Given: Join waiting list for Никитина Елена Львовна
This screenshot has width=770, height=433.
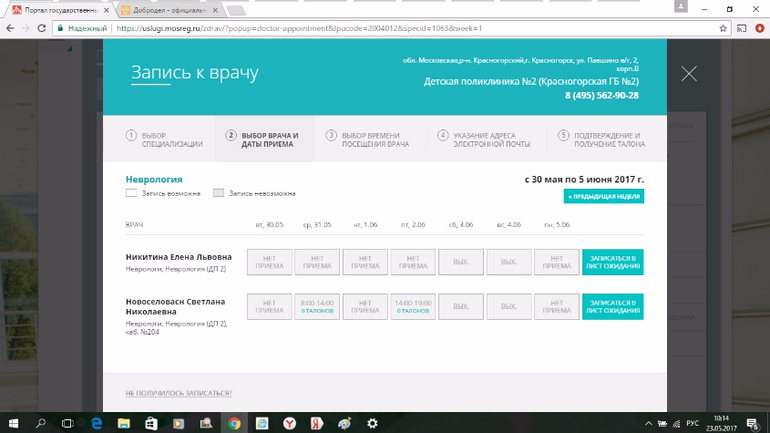Looking at the screenshot, I should point(612,262).
